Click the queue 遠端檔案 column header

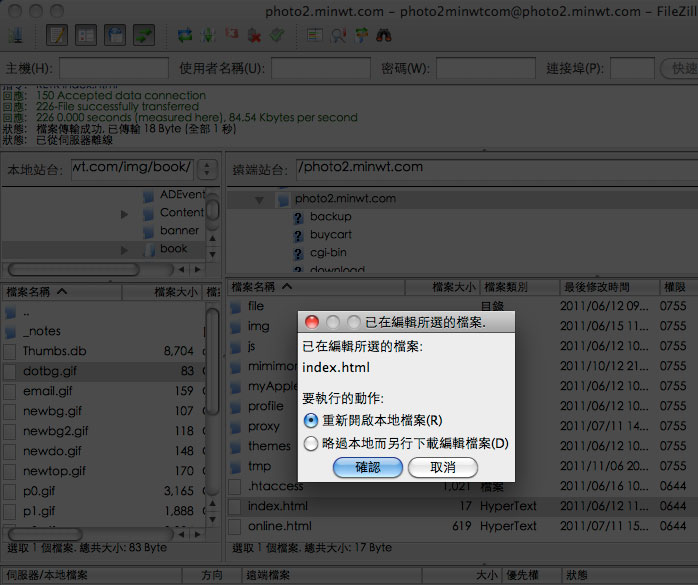[x=332, y=575]
